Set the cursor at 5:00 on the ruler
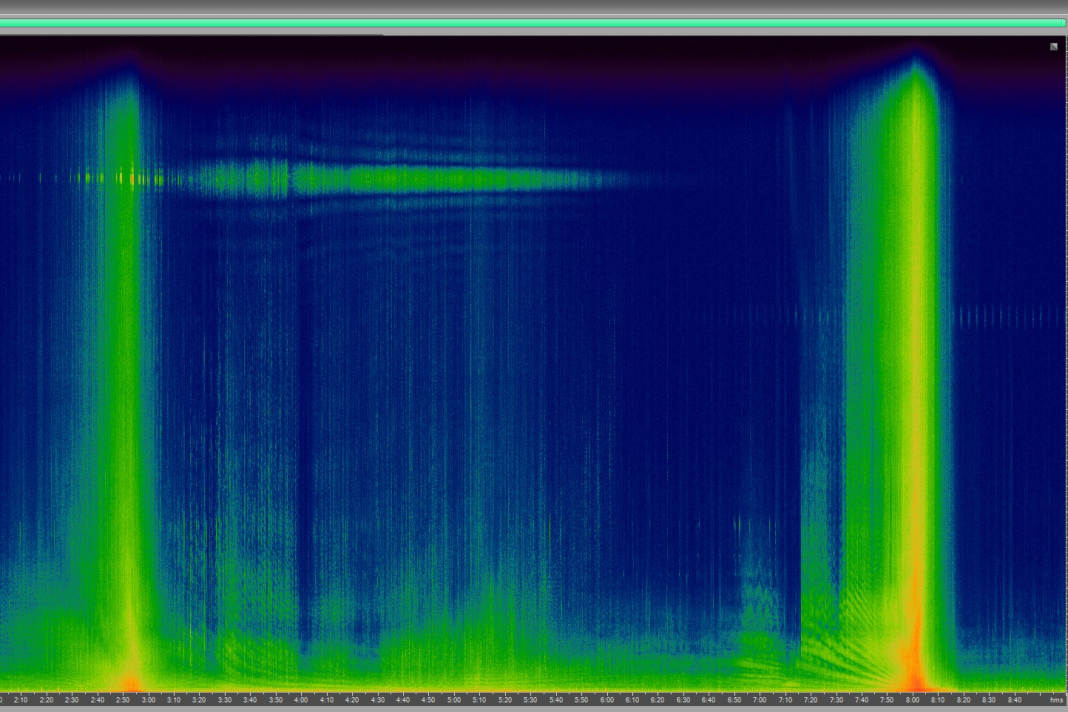1068x712 pixels. coord(454,699)
